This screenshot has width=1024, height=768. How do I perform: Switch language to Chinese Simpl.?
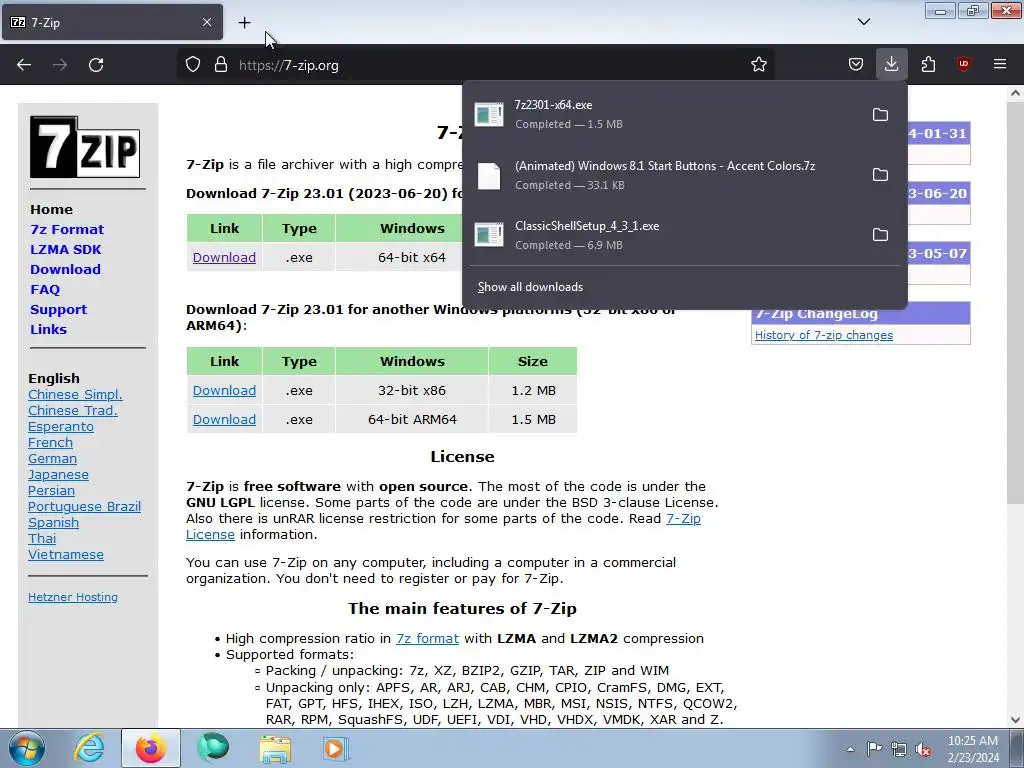click(75, 394)
